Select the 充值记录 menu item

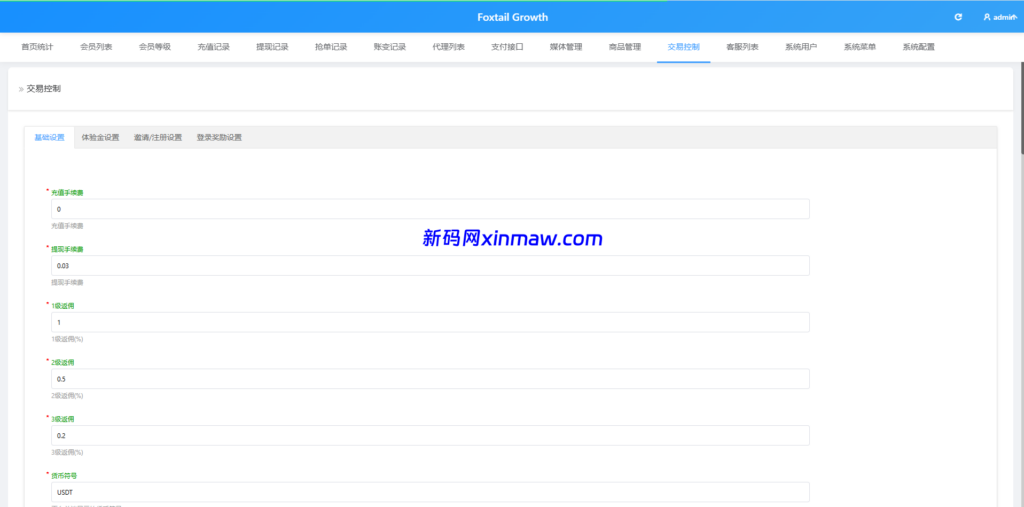214,47
